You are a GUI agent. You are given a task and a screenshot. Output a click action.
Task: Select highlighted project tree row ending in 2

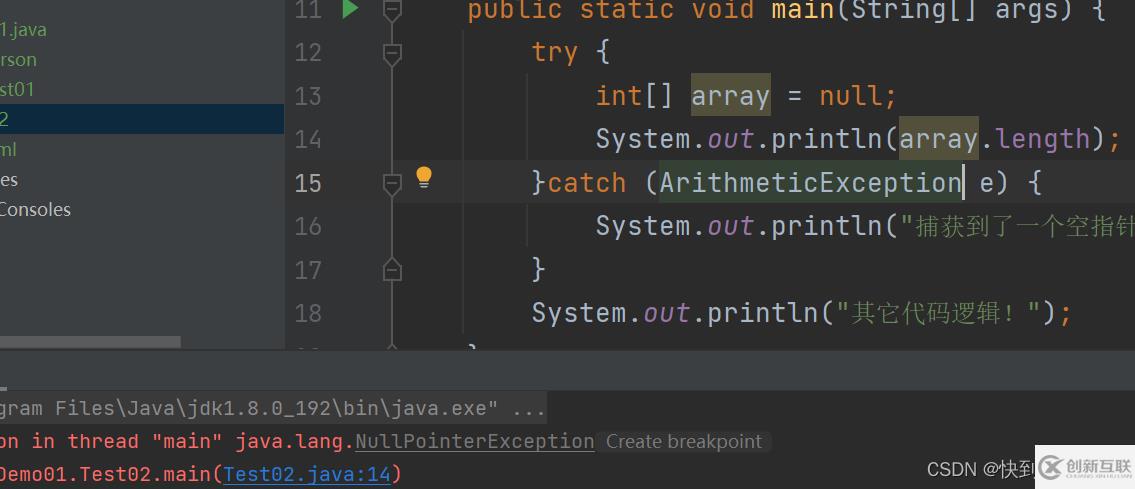(142, 119)
